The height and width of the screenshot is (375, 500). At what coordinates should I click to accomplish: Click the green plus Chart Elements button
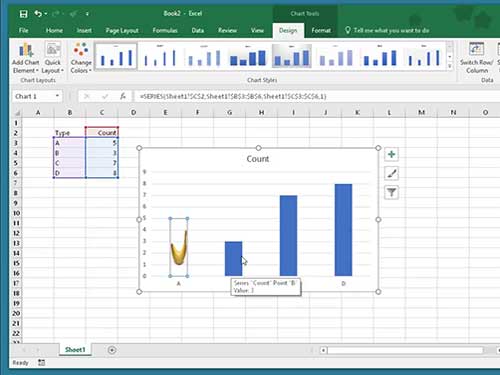tap(391, 154)
